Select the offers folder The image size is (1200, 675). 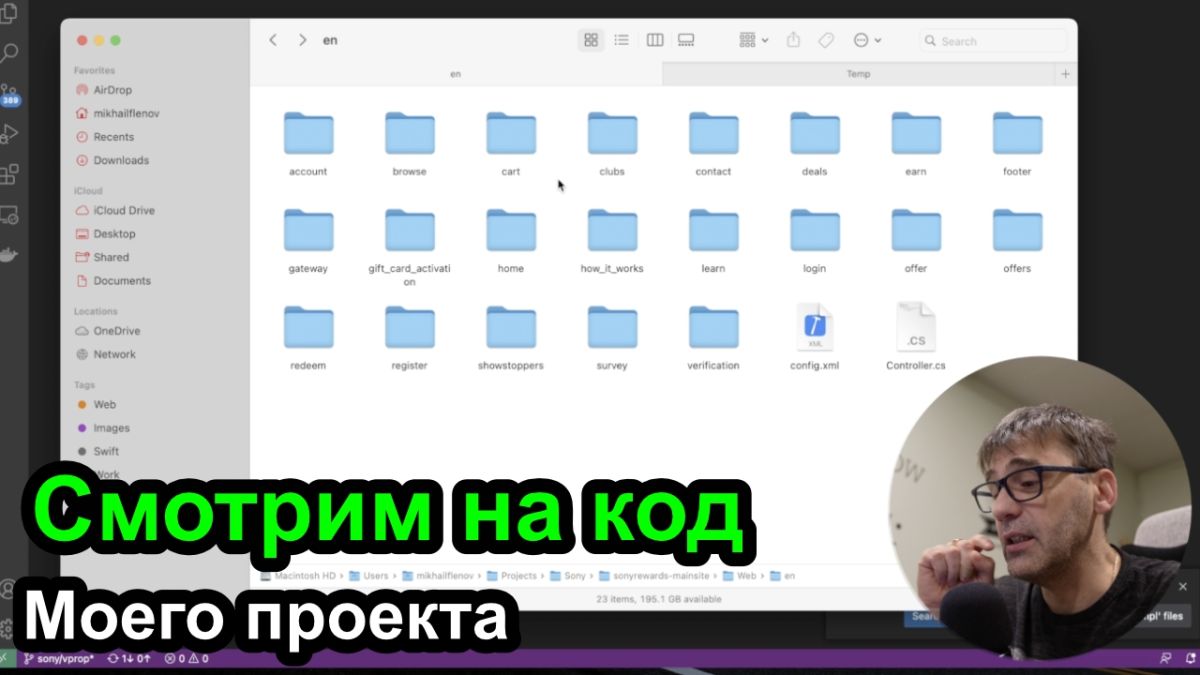(x=1017, y=231)
